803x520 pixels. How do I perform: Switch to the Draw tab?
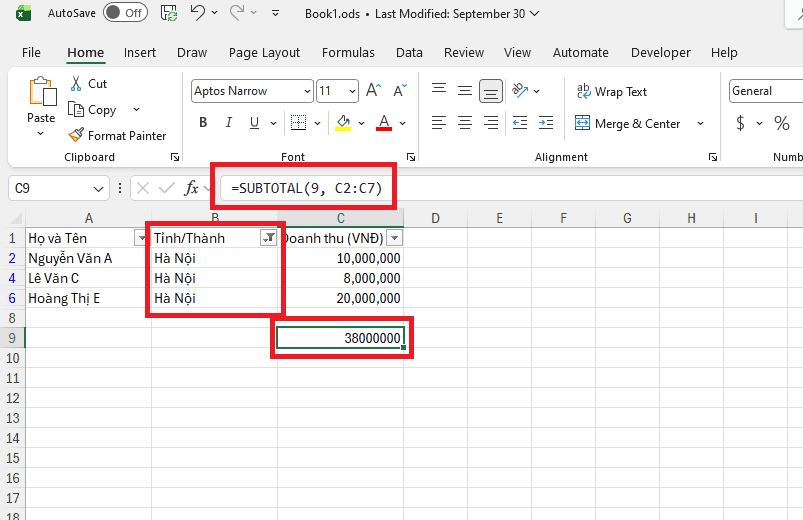click(x=192, y=52)
